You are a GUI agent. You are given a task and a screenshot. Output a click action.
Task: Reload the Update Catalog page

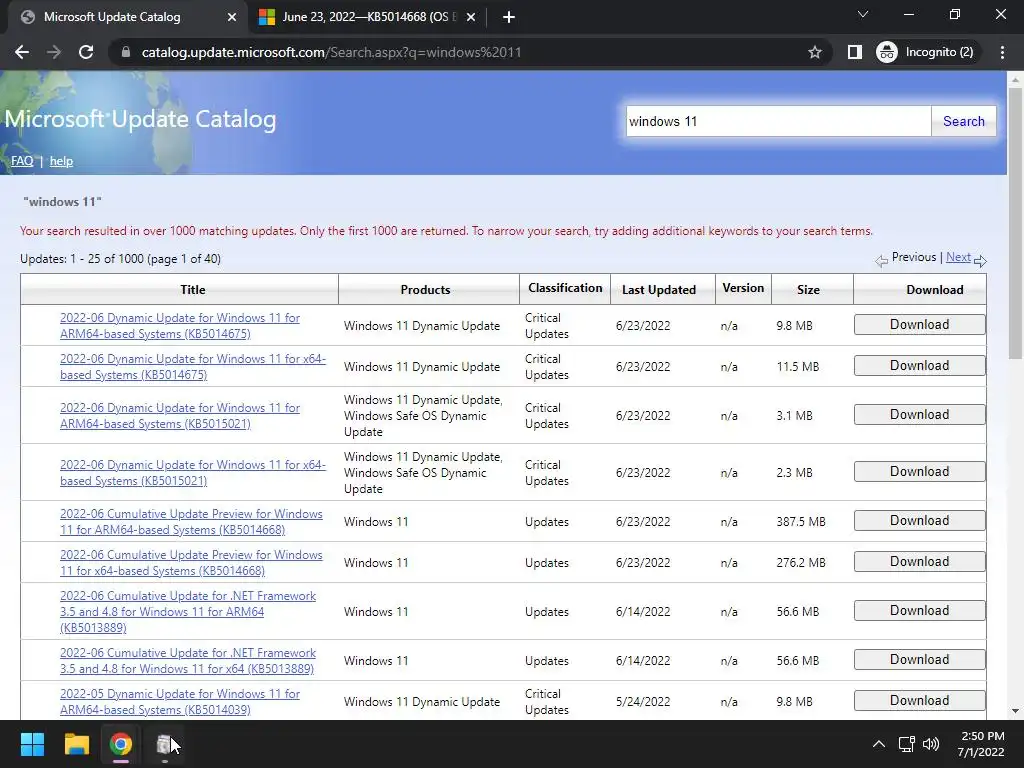tap(86, 52)
